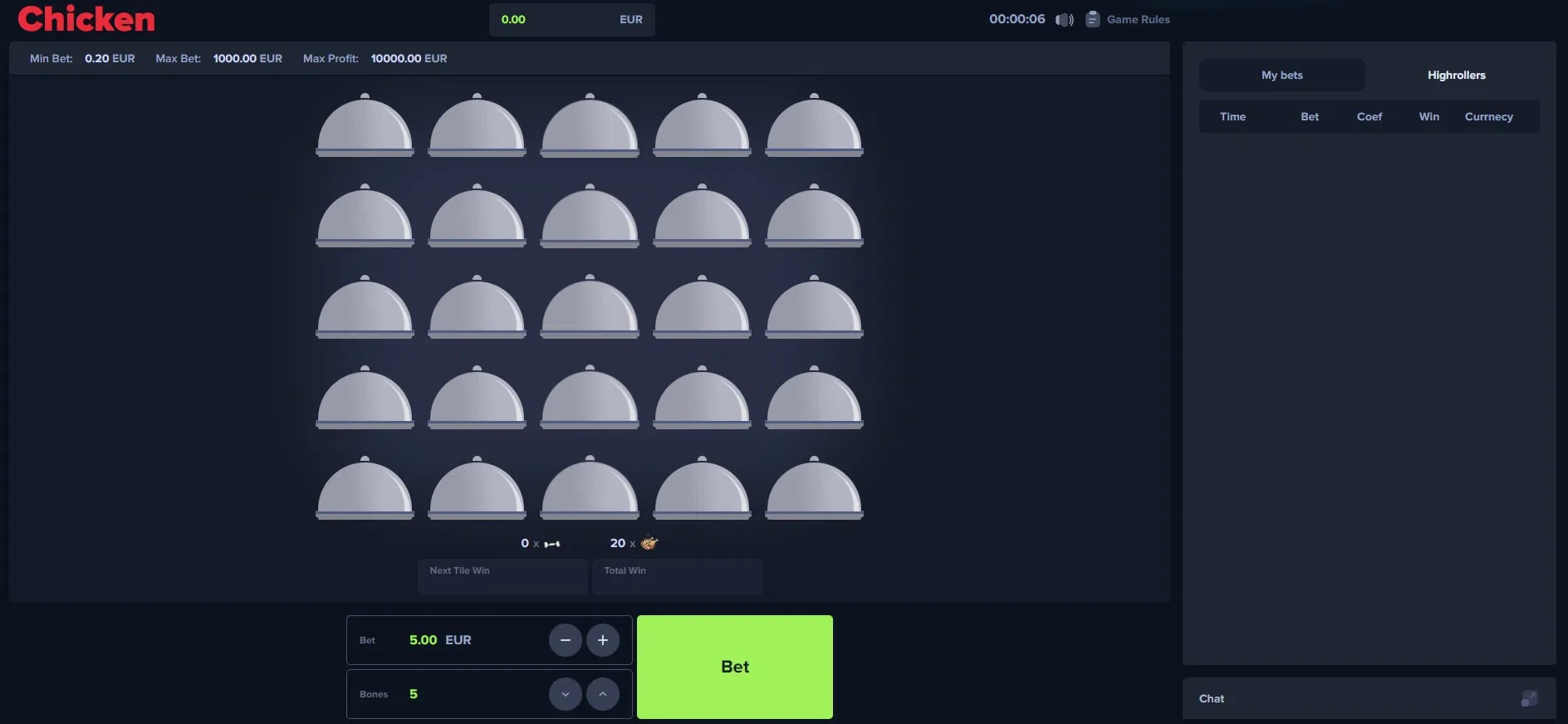Select the bottom-left dish cover

pyautogui.click(x=365, y=490)
